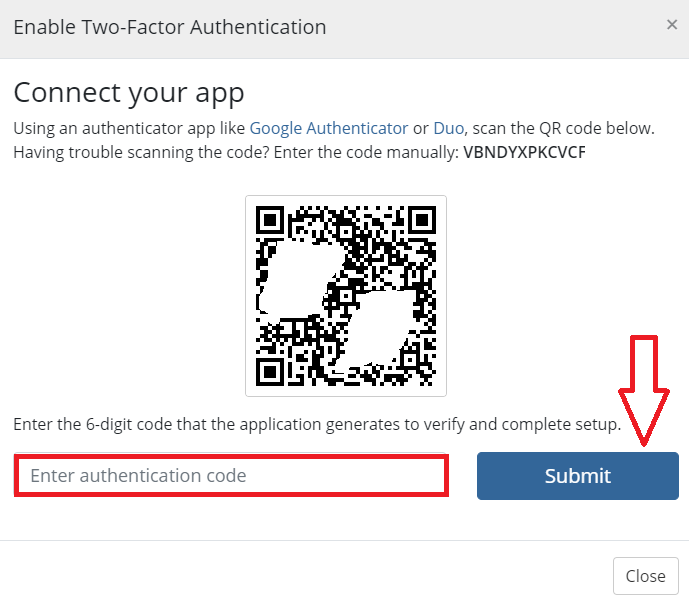
Task: Click the 6-digit code instruction text
Action: [x=317, y=424]
